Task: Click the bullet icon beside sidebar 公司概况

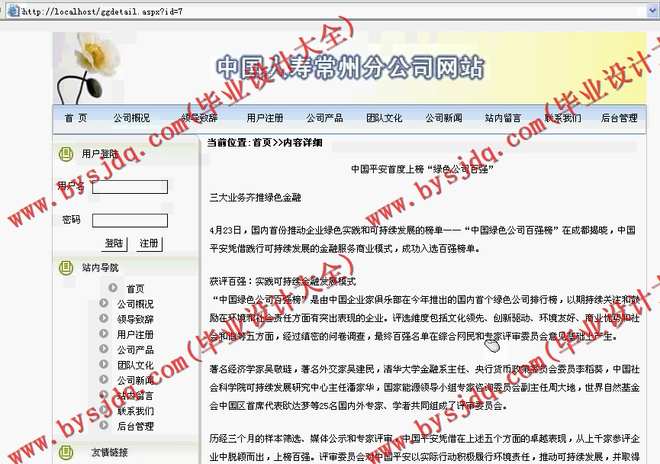Action: [104, 304]
